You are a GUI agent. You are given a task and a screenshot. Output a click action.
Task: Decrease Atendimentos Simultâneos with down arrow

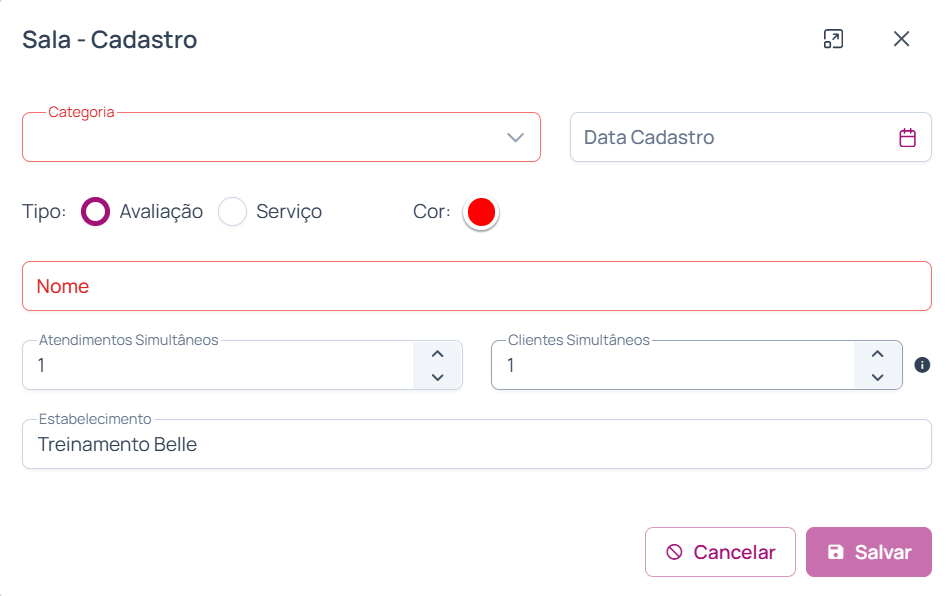click(437, 377)
